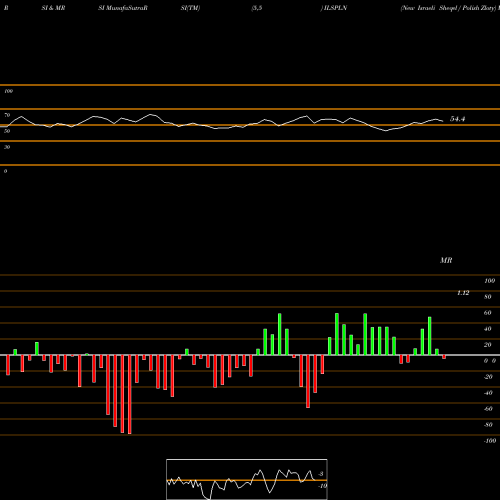Click the MR axis label '100'
Screen dimensions: 500x500
489,281
